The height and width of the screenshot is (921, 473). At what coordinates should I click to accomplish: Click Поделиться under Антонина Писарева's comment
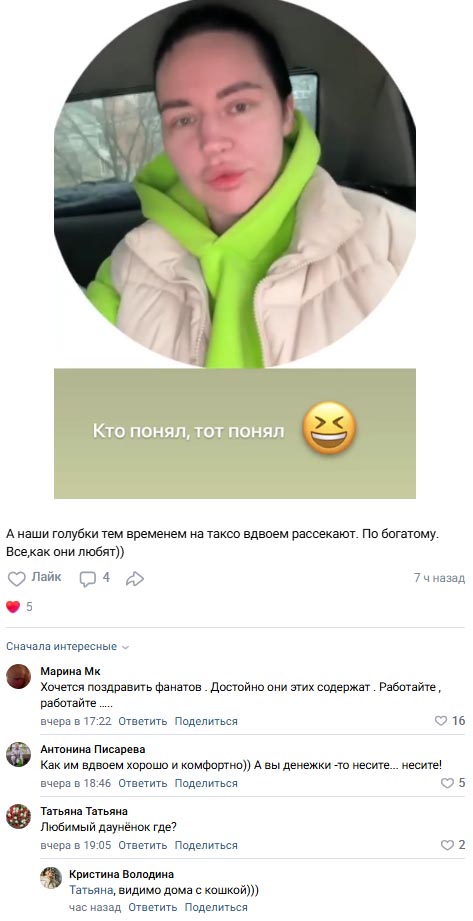tap(206, 783)
